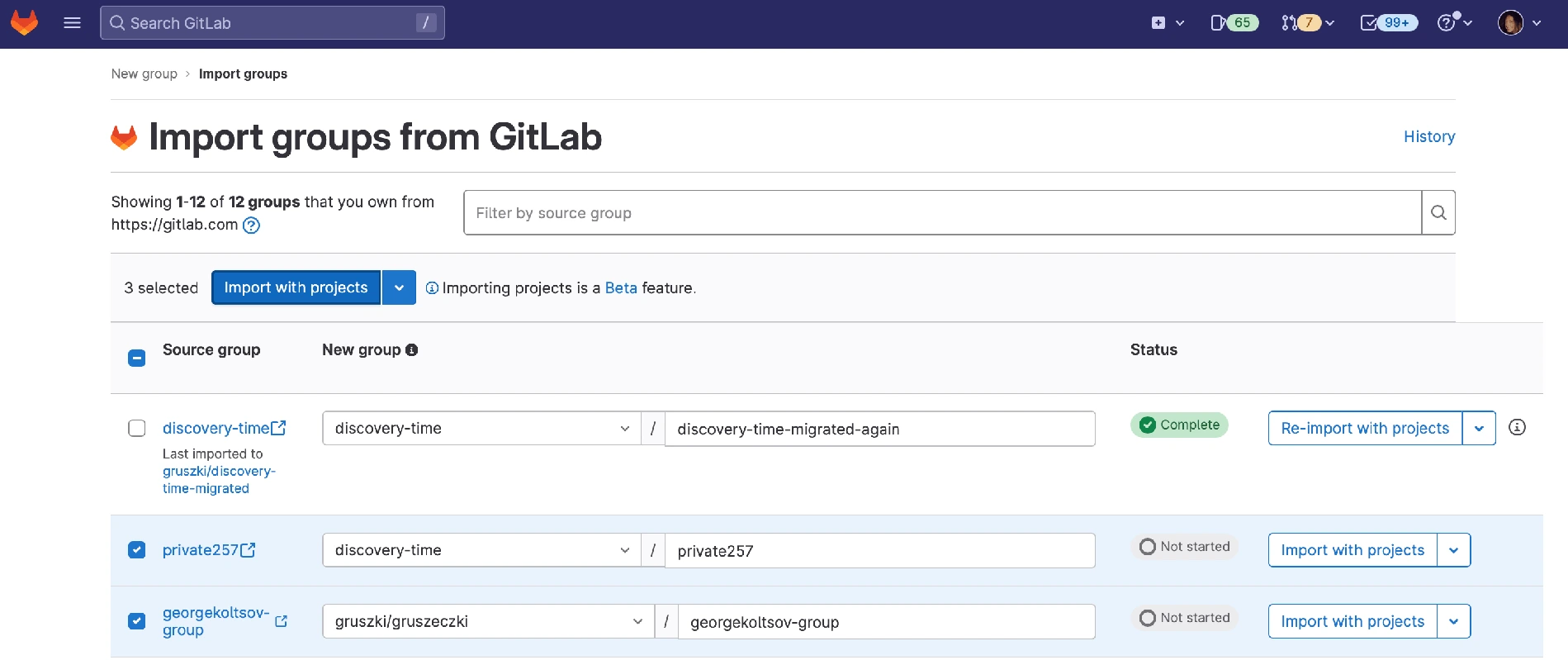
Task: Click the Status column header
Action: coord(1153,349)
